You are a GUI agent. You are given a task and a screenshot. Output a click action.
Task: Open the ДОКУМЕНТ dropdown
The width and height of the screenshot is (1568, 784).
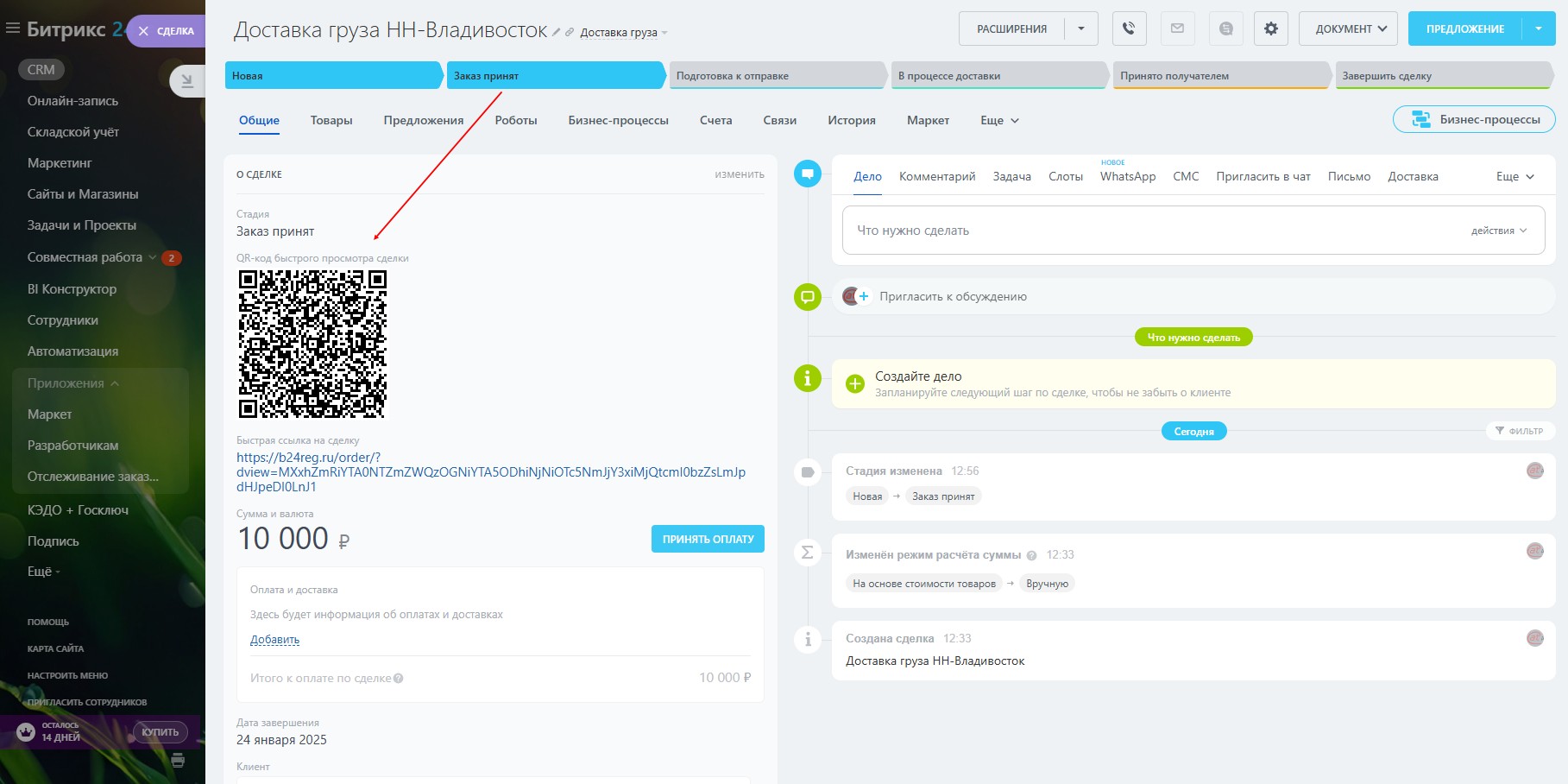click(1348, 28)
